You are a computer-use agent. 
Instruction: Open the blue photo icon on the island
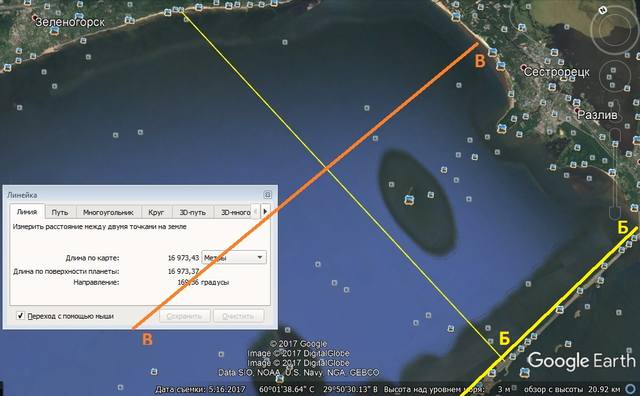pos(408,200)
